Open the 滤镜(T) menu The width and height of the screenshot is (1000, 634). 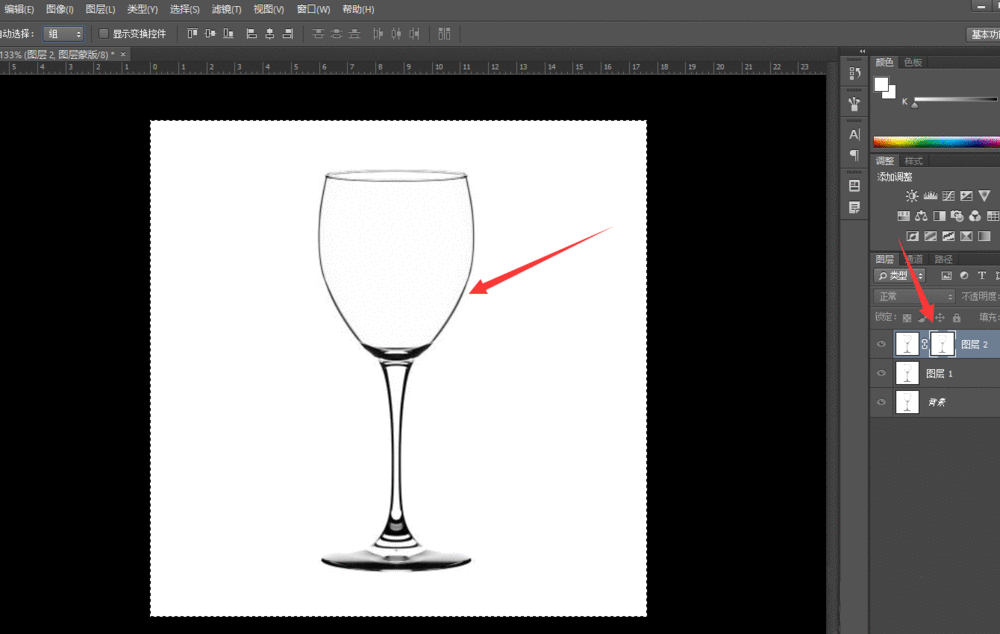(x=225, y=9)
